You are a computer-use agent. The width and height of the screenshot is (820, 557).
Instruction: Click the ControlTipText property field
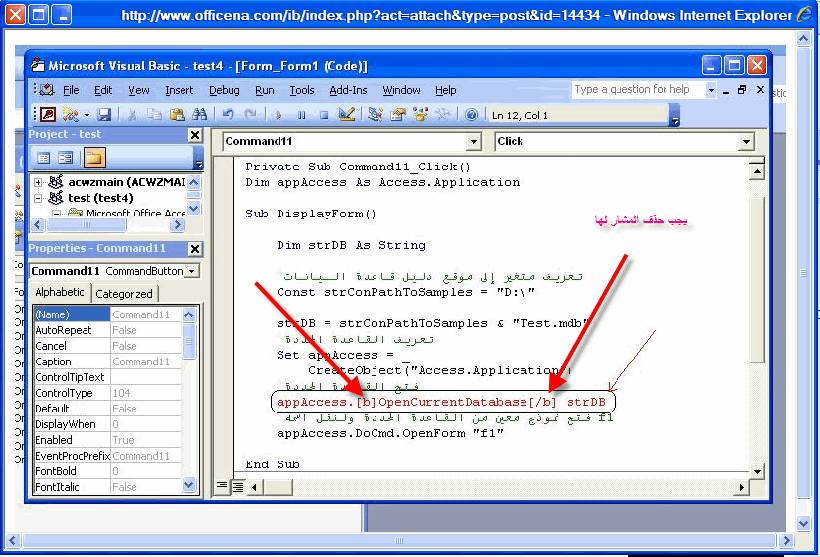coord(145,377)
